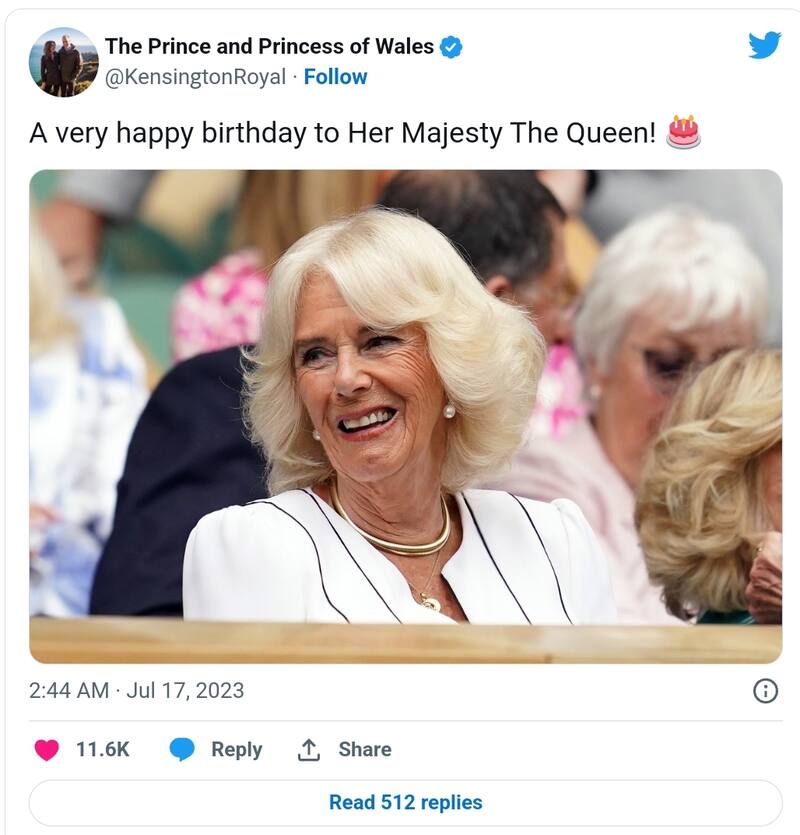Click the blue verified badge
Viewport: 800px width, 835px height.
[451, 46]
